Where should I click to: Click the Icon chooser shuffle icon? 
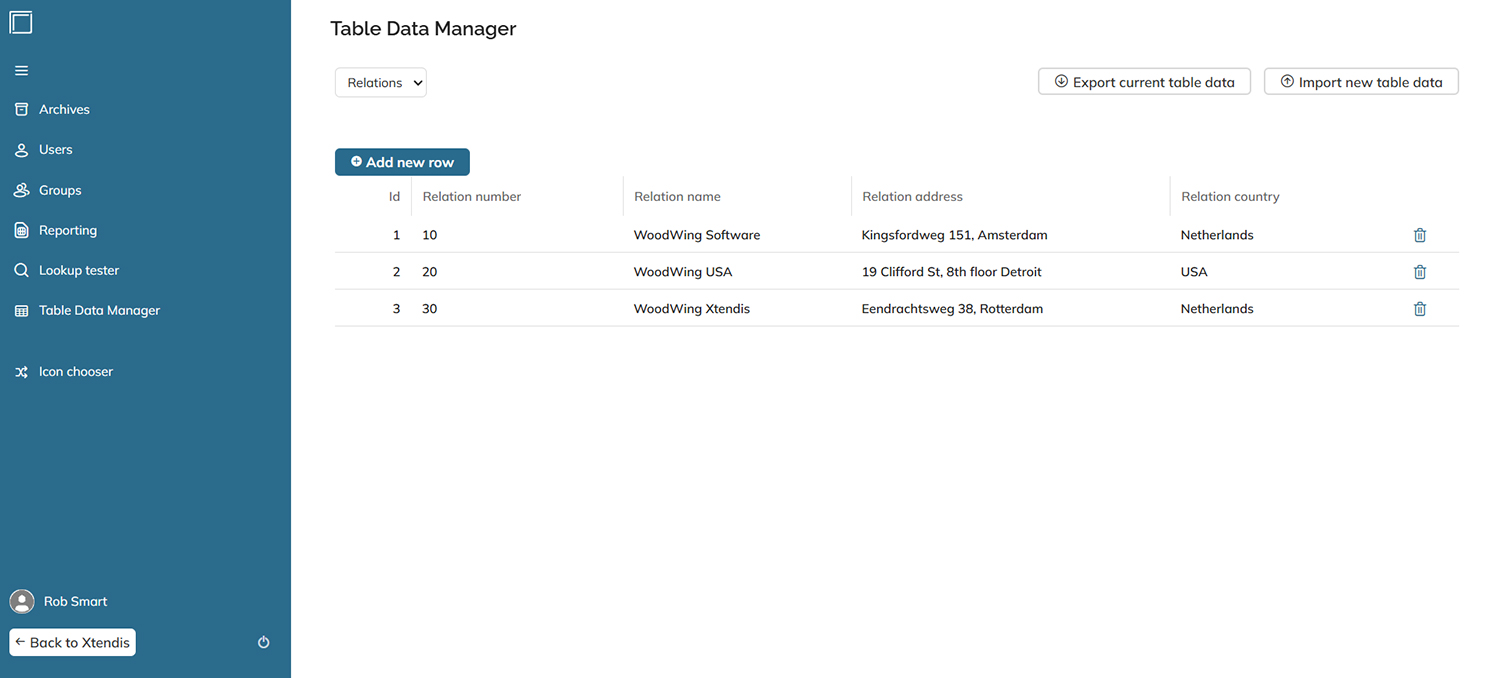pyautogui.click(x=21, y=372)
